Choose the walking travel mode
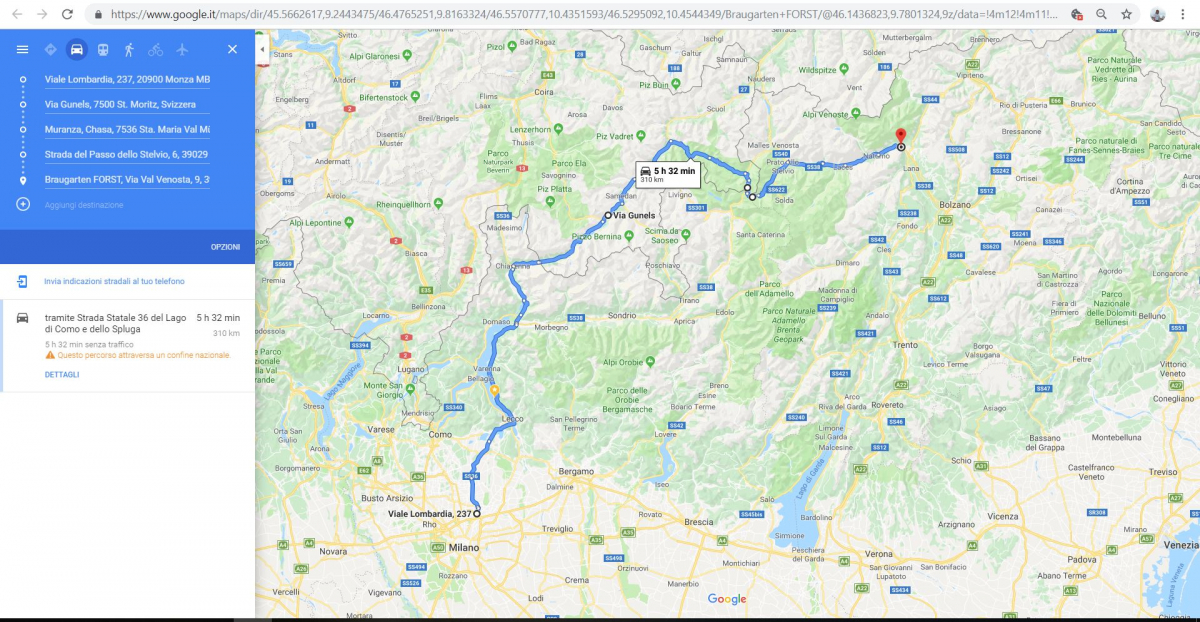 (129, 49)
